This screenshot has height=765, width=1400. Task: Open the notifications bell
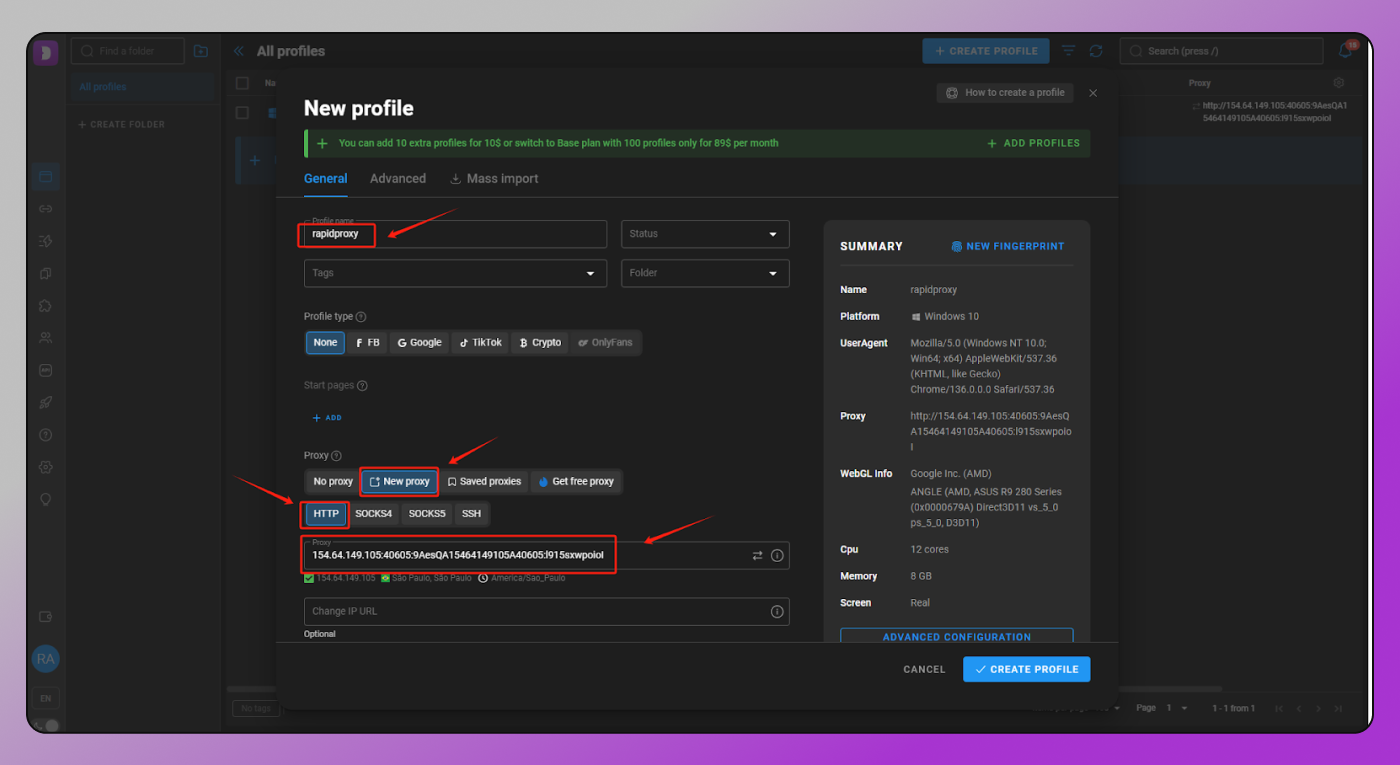pos(1346,51)
